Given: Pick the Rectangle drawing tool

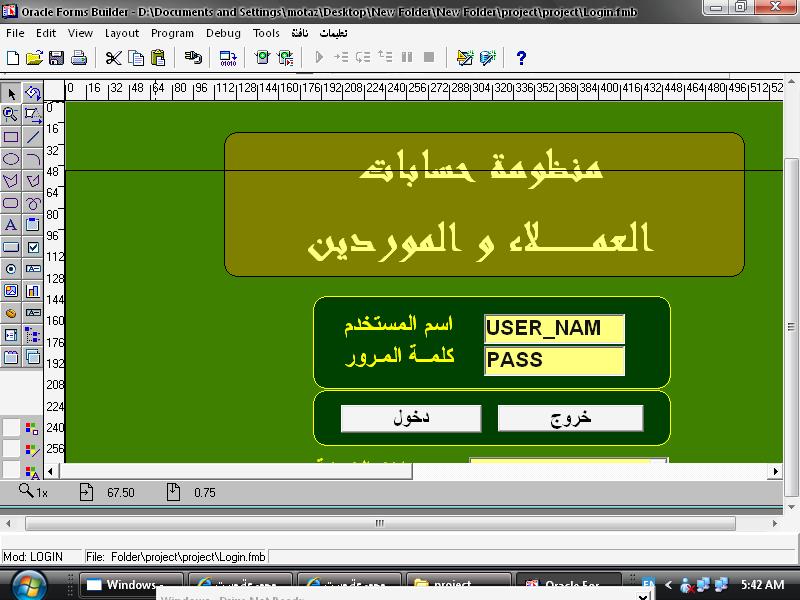Looking at the screenshot, I should click(11, 137).
